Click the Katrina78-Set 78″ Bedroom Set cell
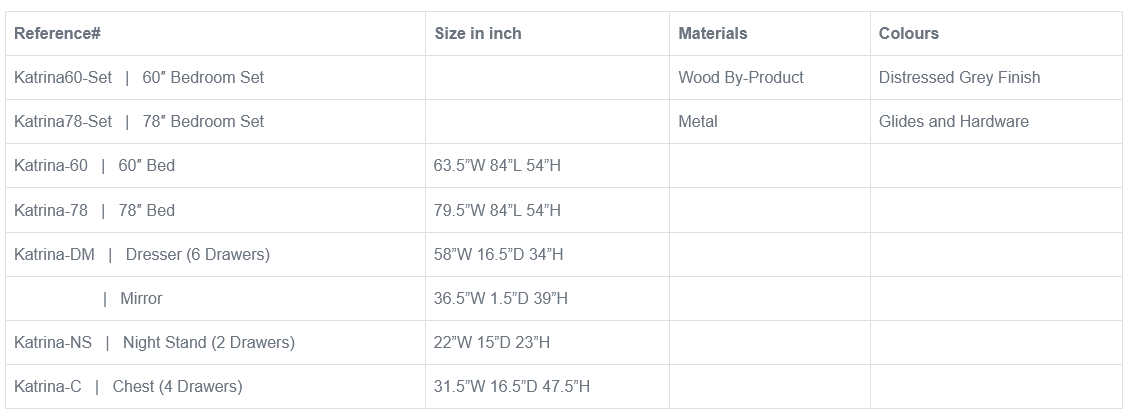The width and height of the screenshot is (1132, 418). click(139, 122)
